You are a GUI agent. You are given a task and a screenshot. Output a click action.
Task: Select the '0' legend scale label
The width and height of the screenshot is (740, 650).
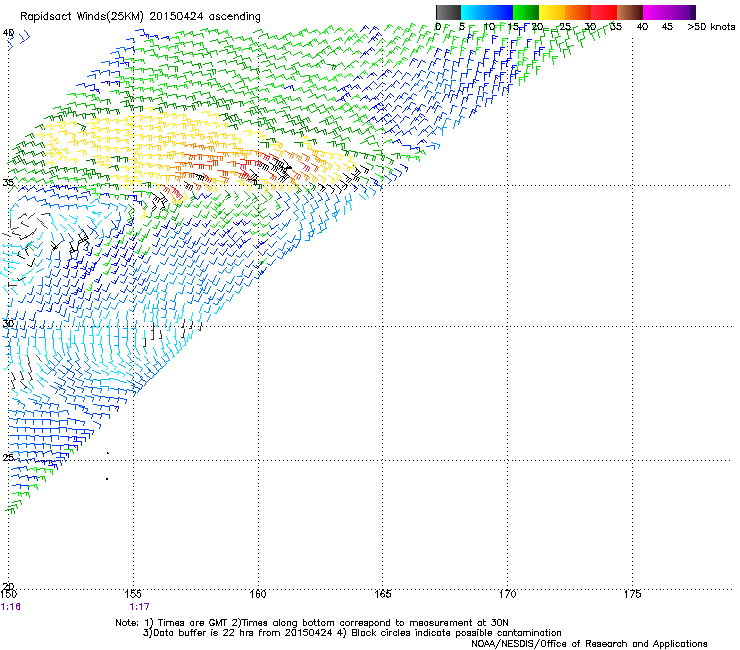[438, 27]
